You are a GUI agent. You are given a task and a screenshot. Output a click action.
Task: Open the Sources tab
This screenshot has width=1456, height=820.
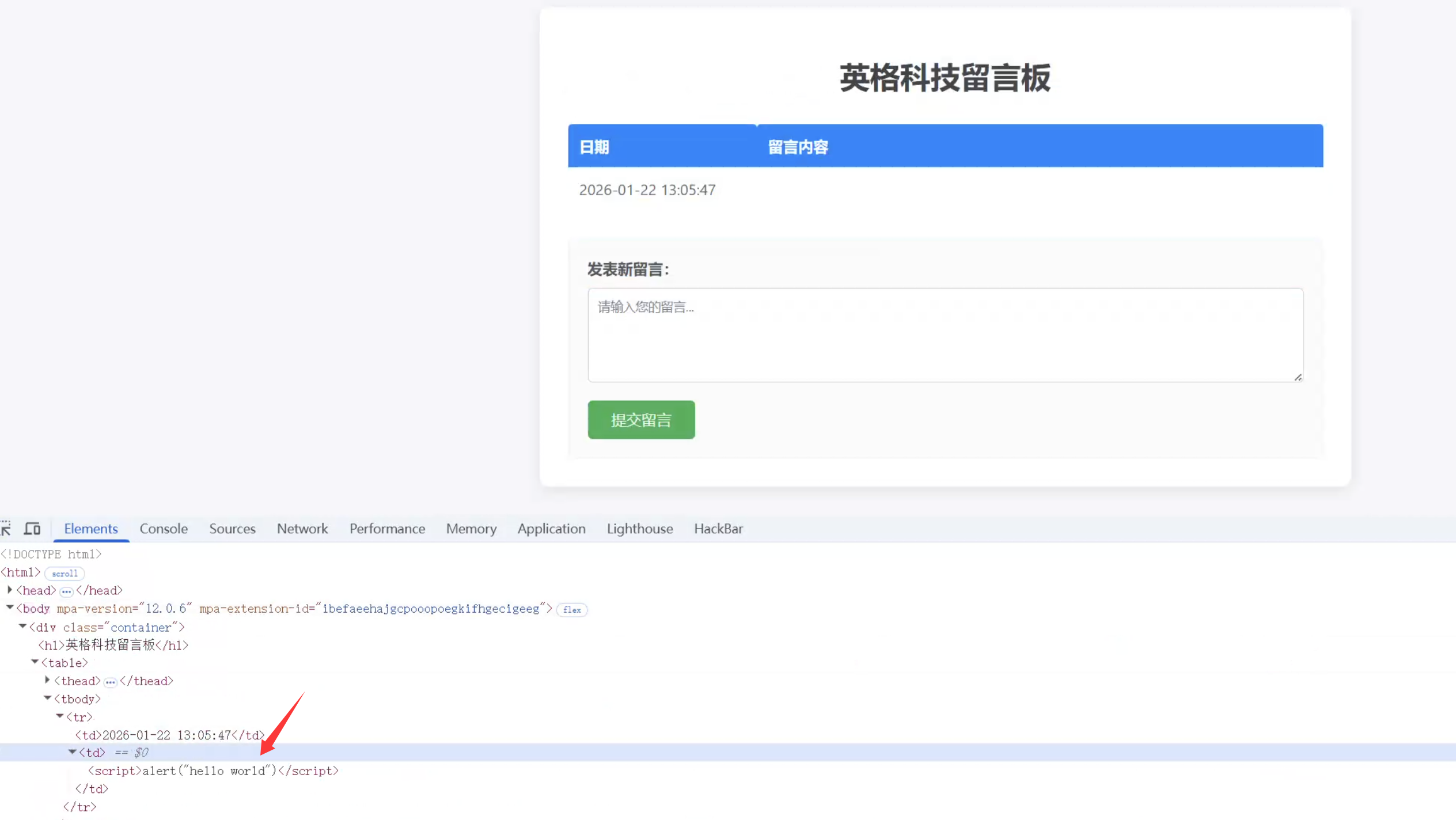pos(232,529)
